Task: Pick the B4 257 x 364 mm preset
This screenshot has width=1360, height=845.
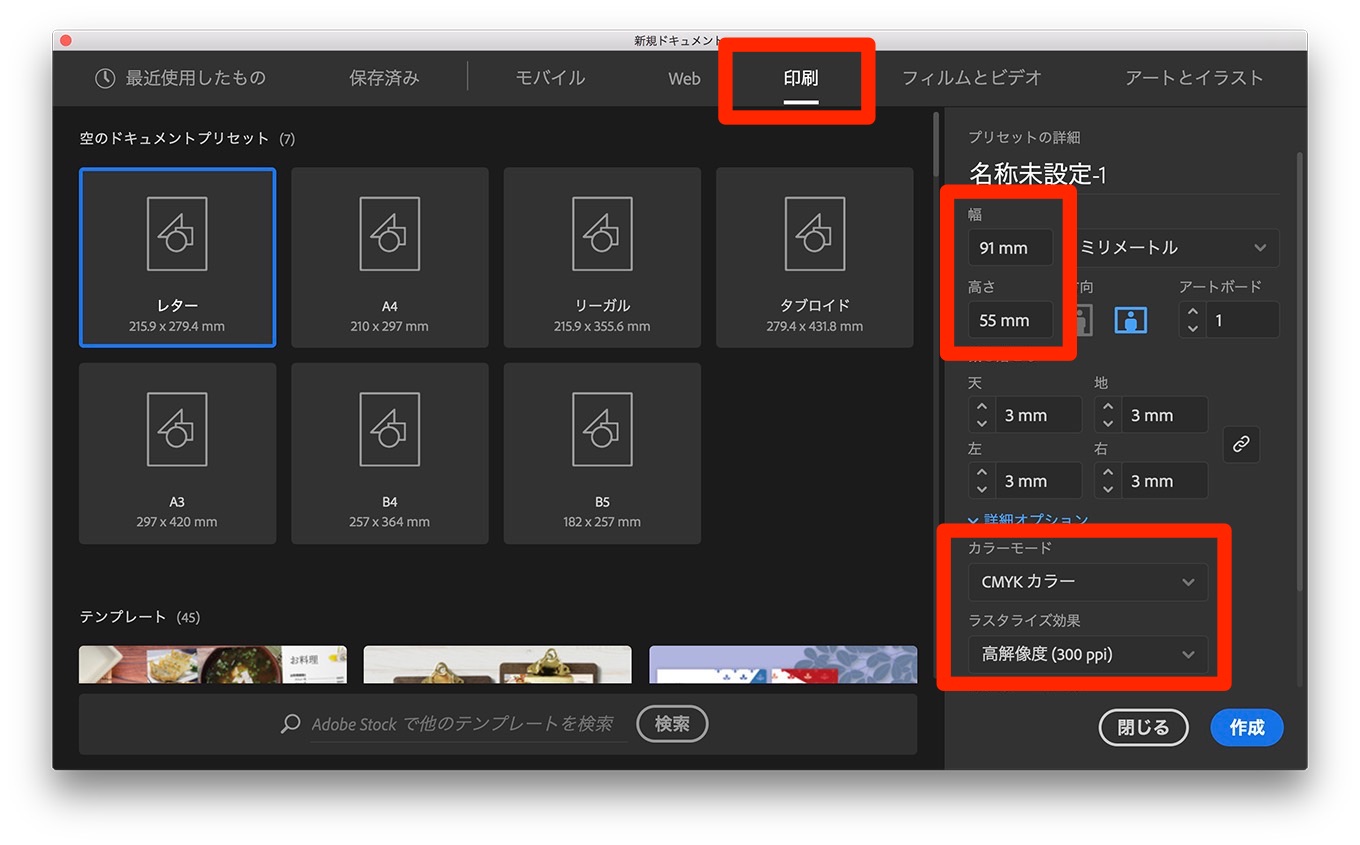Action: [389, 453]
